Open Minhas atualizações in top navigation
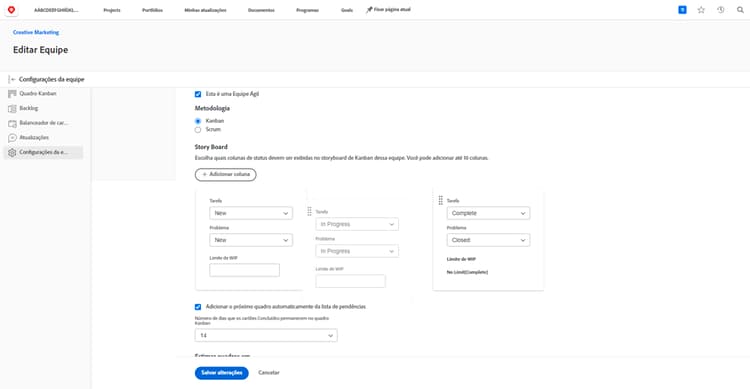The image size is (750, 389). (205, 10)
